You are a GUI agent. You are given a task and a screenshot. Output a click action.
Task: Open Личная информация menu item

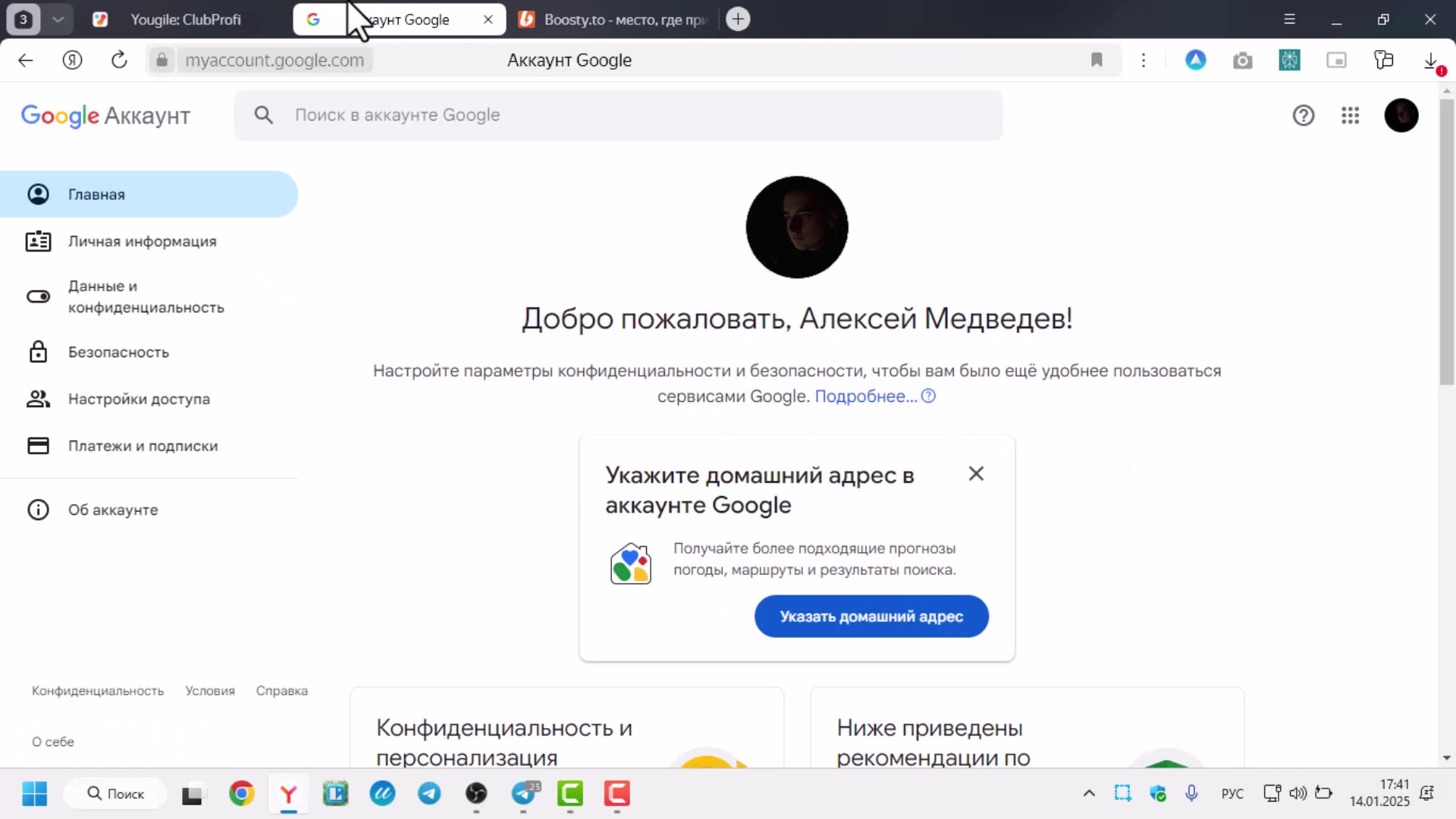(142, 241)
